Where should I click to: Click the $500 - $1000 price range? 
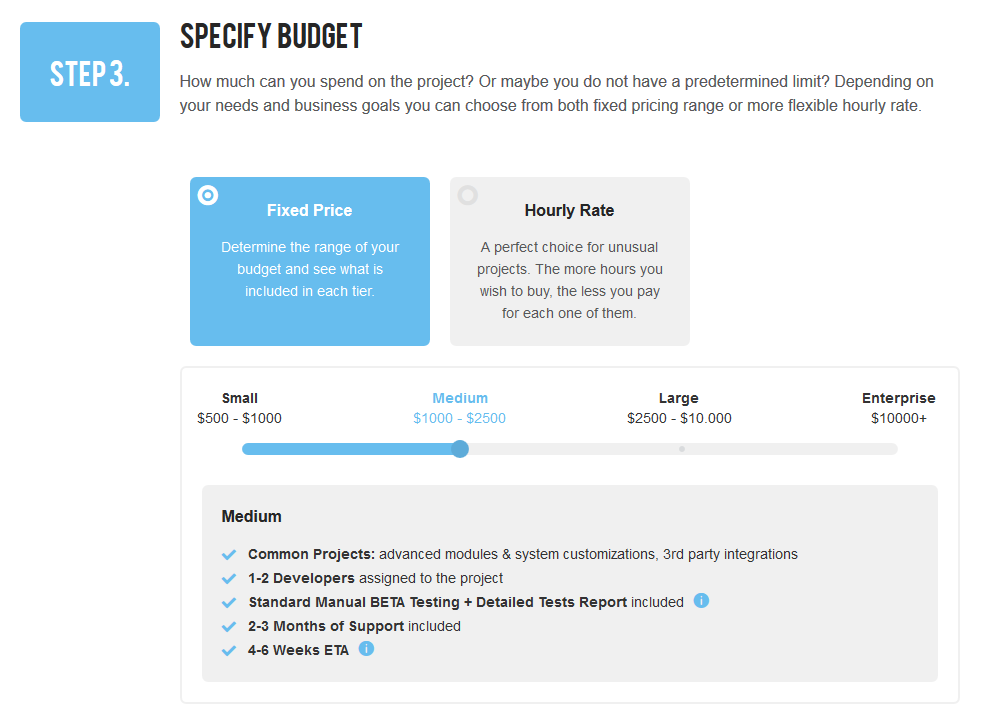tap(239, 418)
